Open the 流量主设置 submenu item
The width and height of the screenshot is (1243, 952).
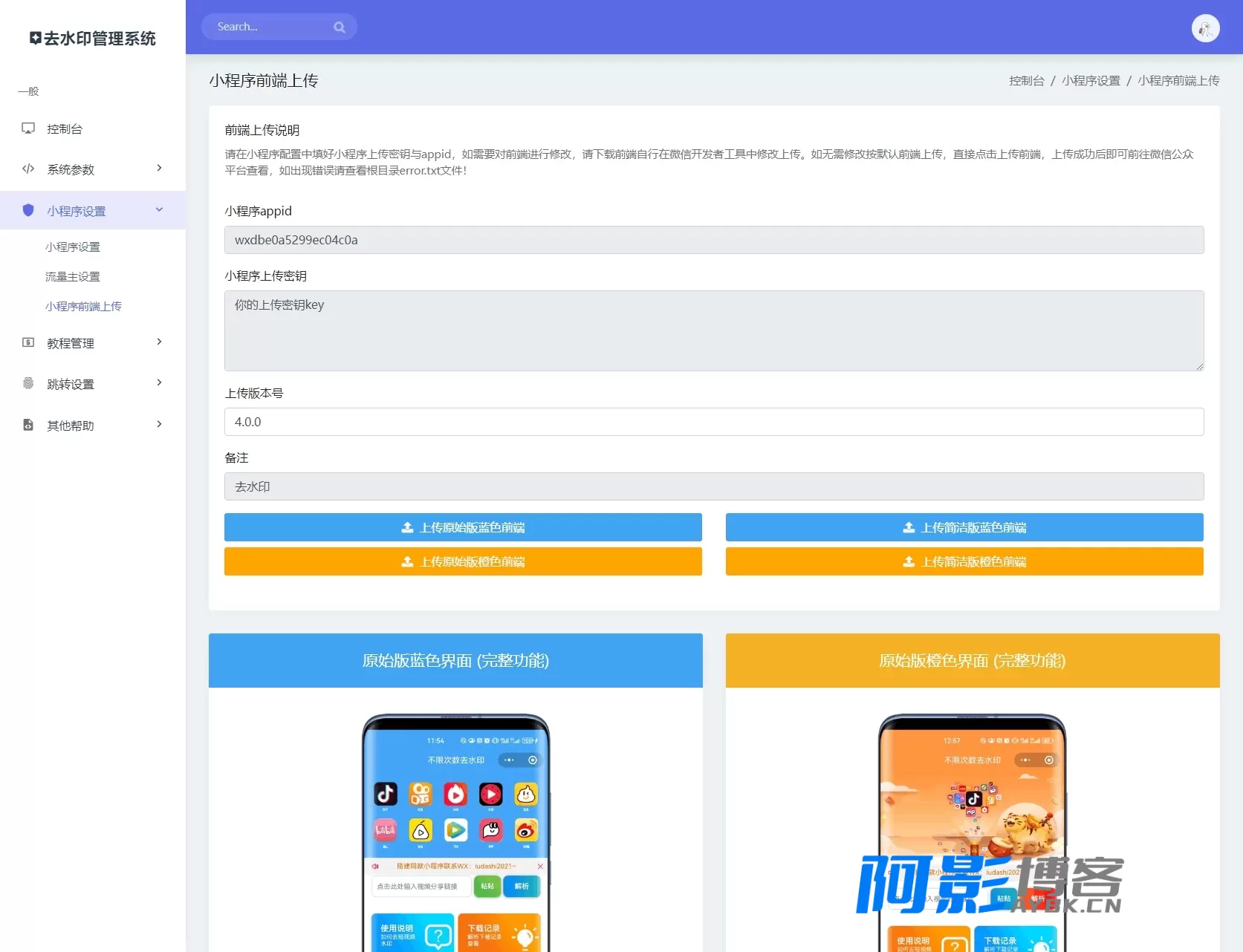click(x=73, y=276)
